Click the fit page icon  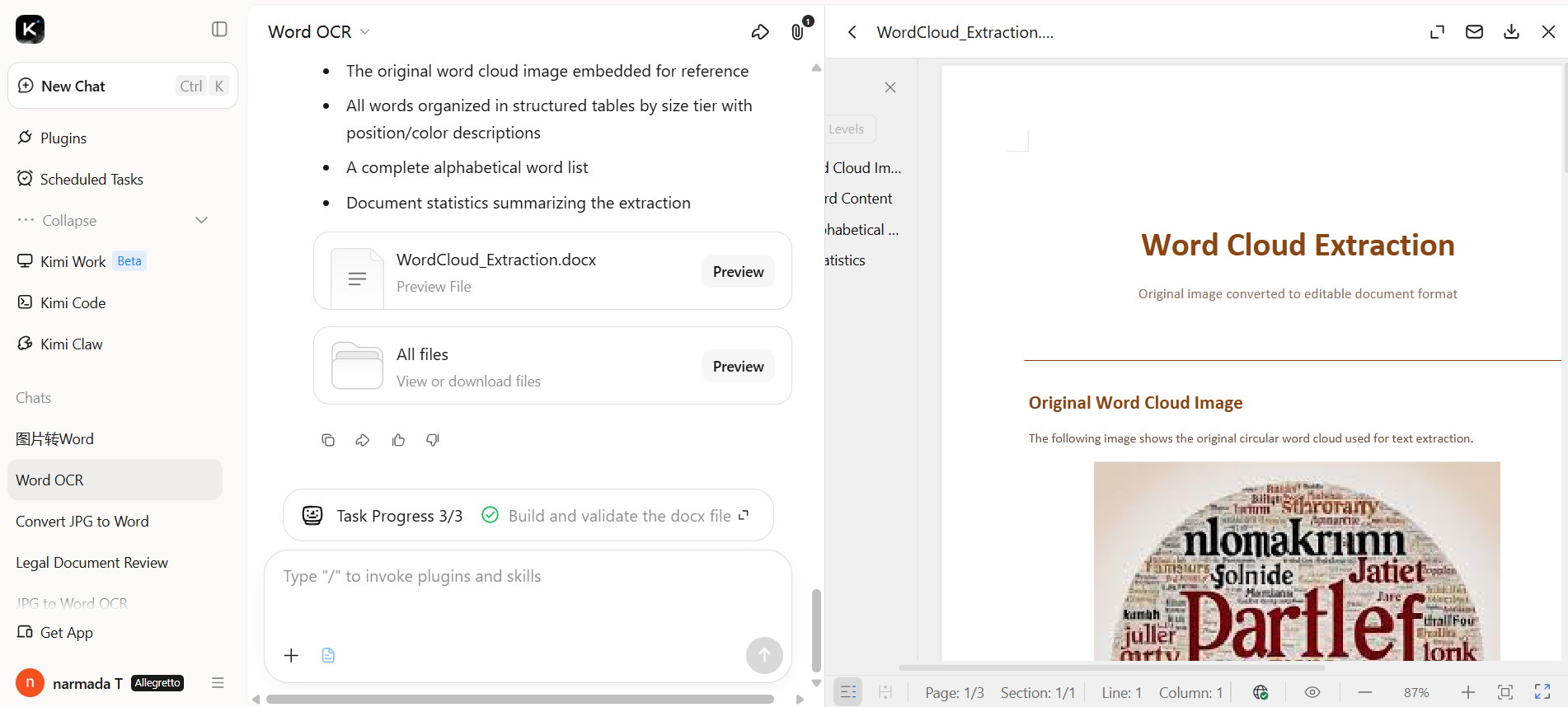click(x=1505, y=692)
